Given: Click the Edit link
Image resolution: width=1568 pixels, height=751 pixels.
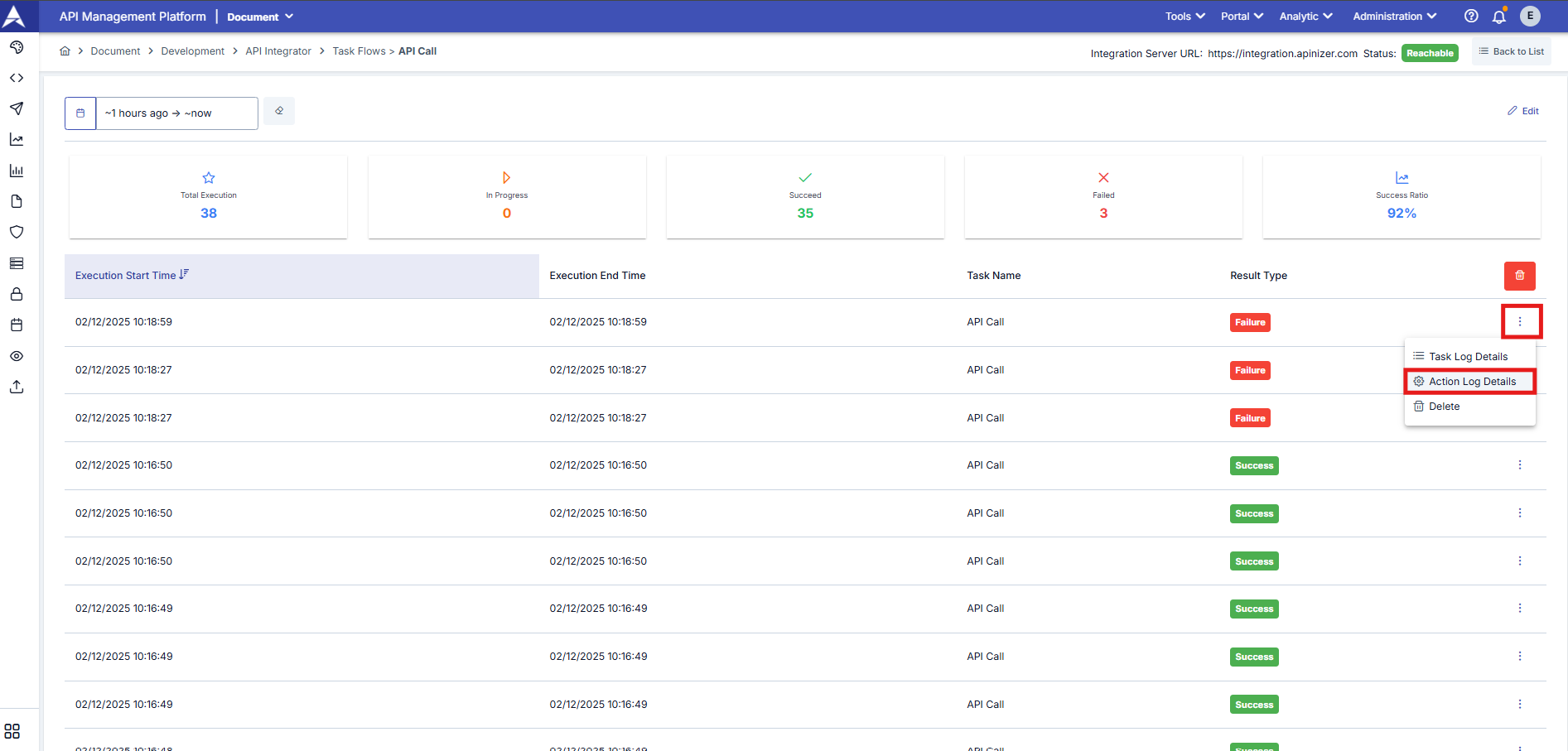Looking at the screenshot, I should tap(1523, 111).
